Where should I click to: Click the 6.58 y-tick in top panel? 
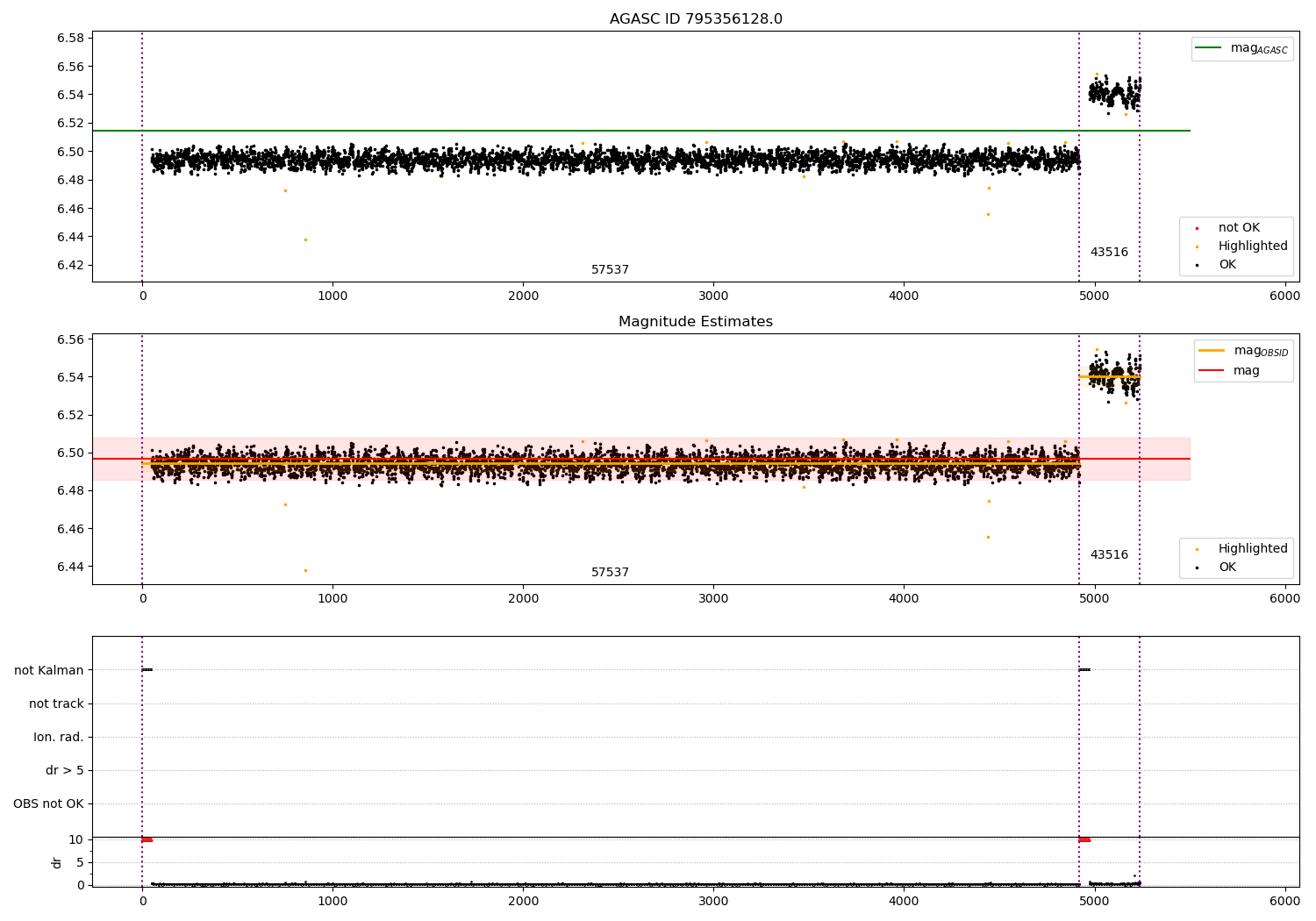70,39
